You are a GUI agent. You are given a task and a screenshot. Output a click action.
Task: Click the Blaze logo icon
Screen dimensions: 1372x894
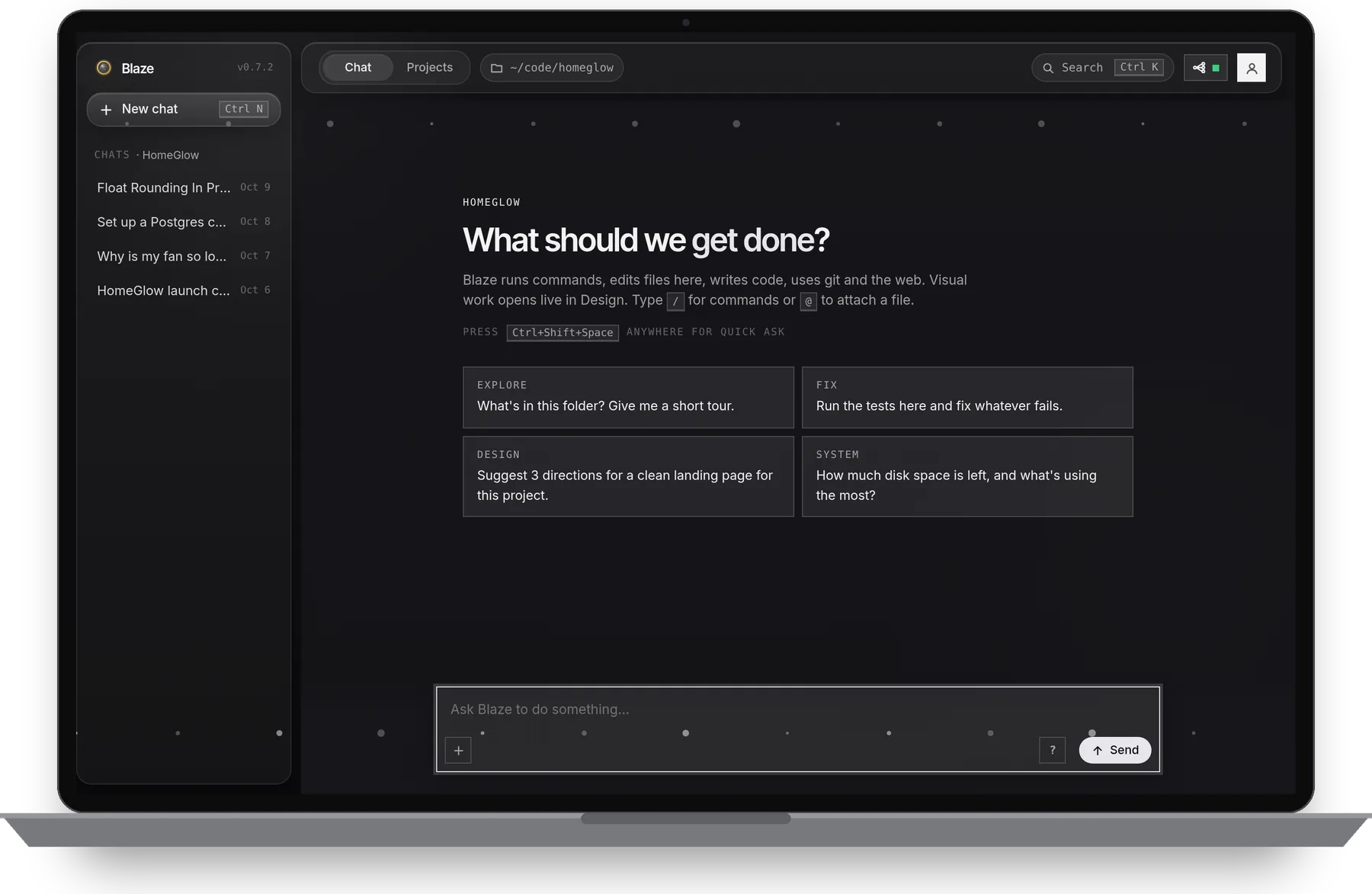104,68
